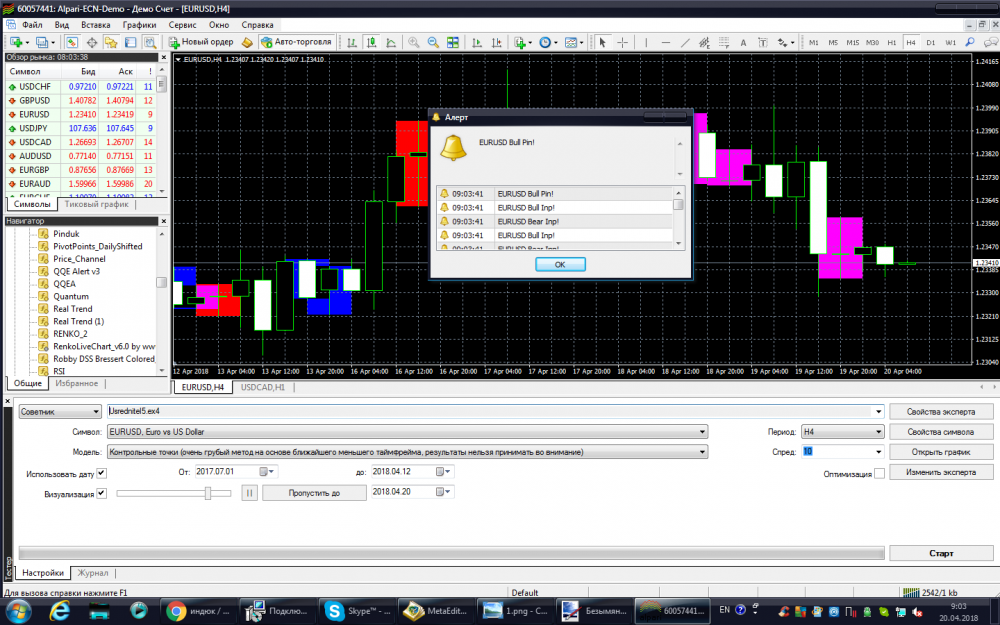This screenshot has width=1000, height=625.
Task: Open the Файл menu
Action: click(32, 25)
